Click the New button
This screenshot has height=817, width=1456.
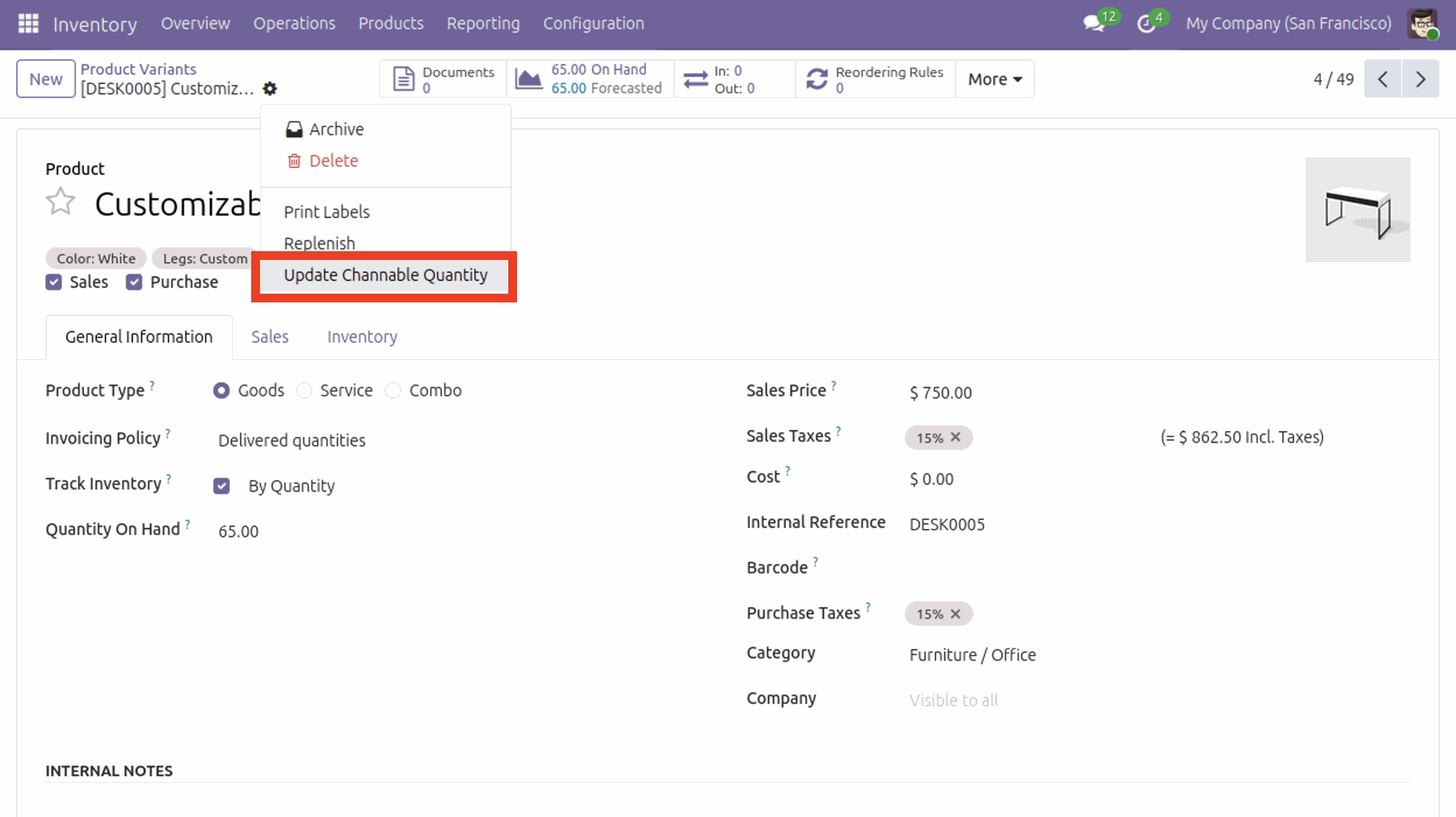coord(45,79)
